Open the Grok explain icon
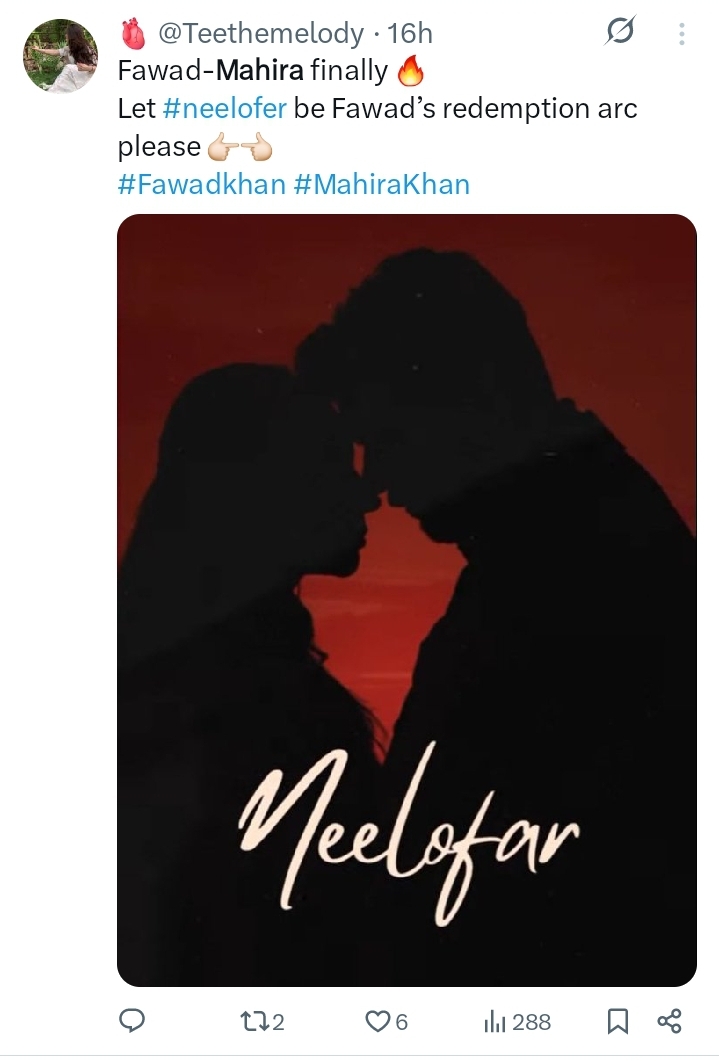 point(620,31)
